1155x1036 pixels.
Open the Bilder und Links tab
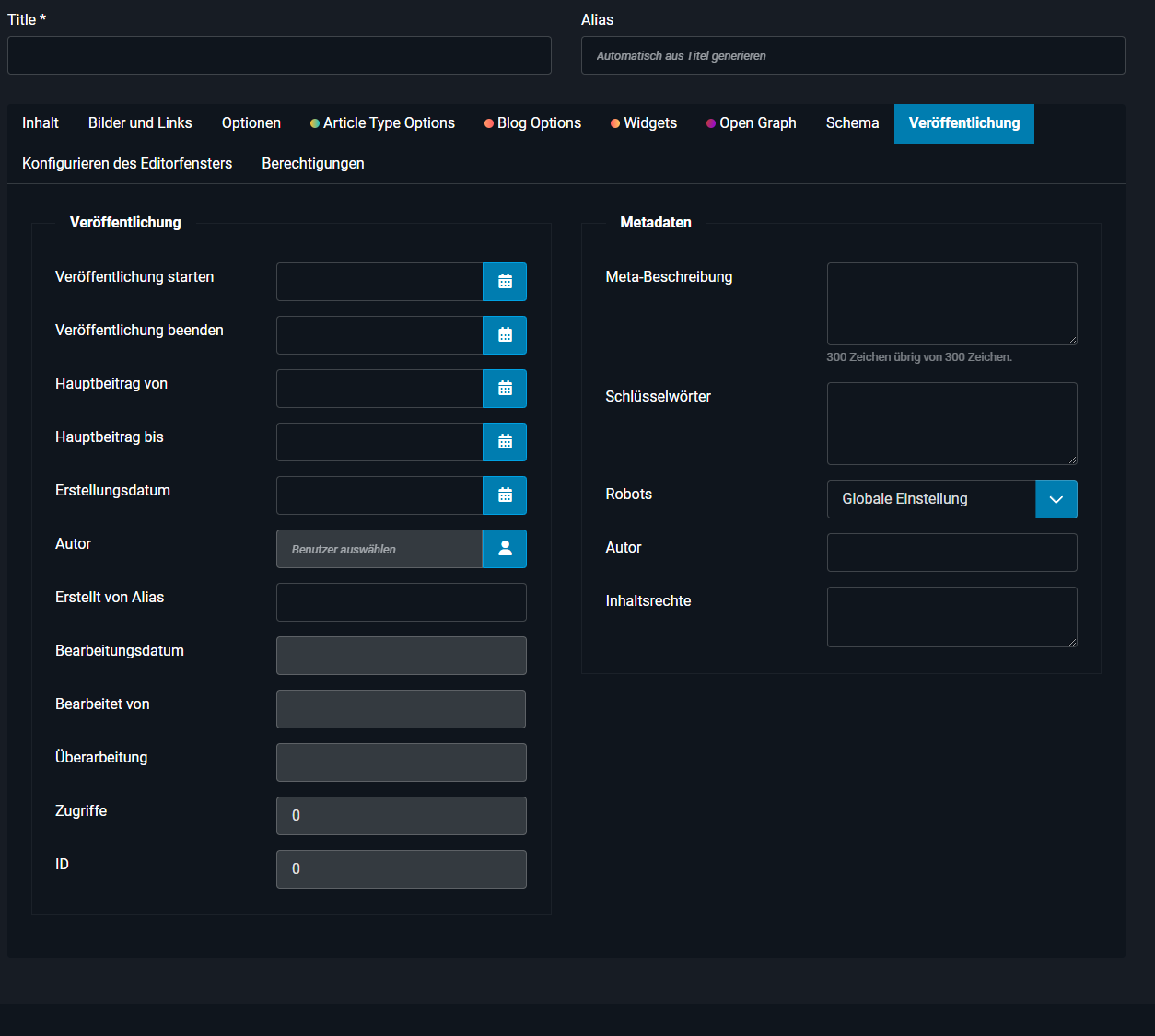click(x=140, y=123)
